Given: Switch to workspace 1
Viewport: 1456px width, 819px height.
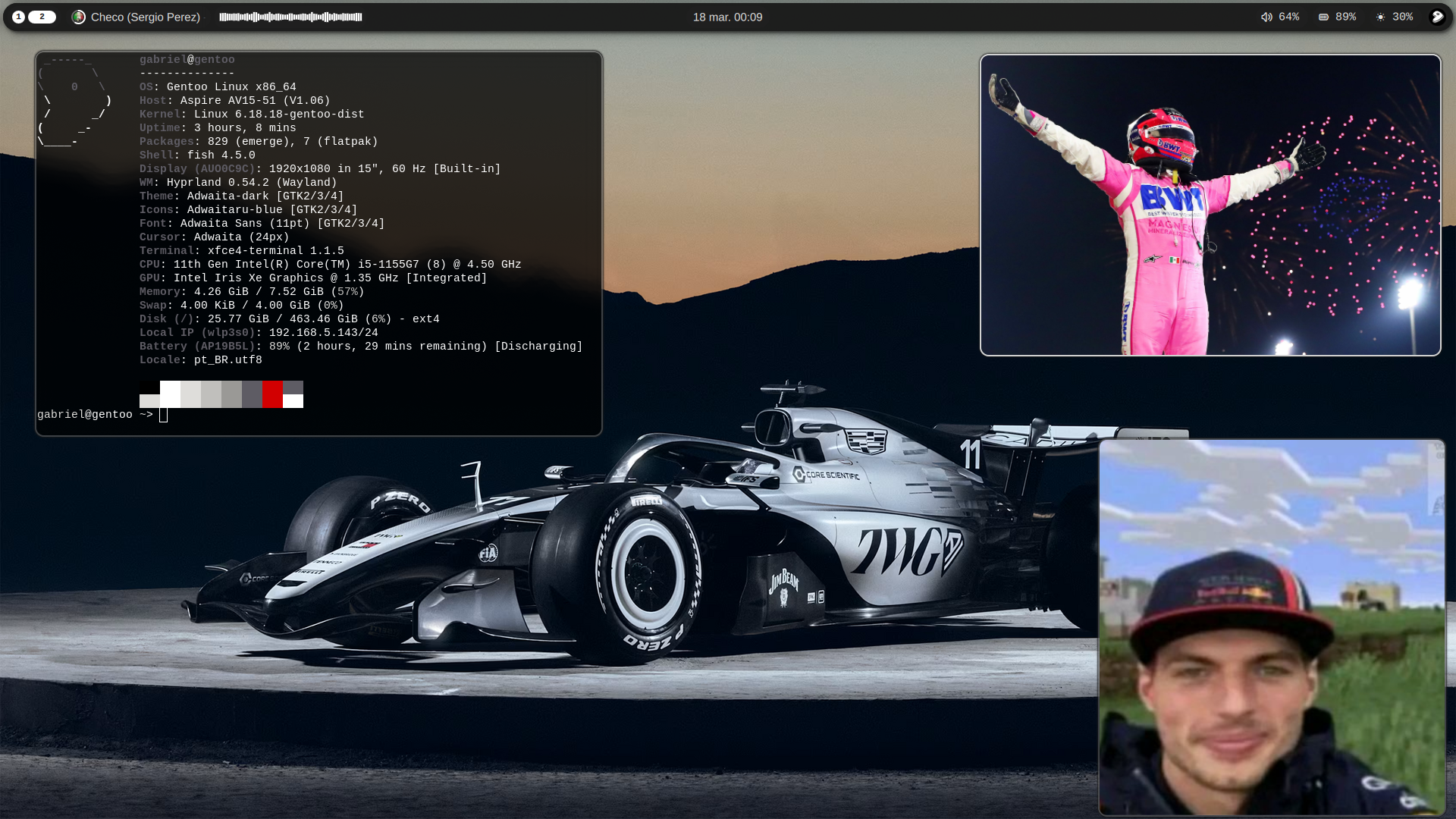Looking at the screenshot, I should (18, 17).
